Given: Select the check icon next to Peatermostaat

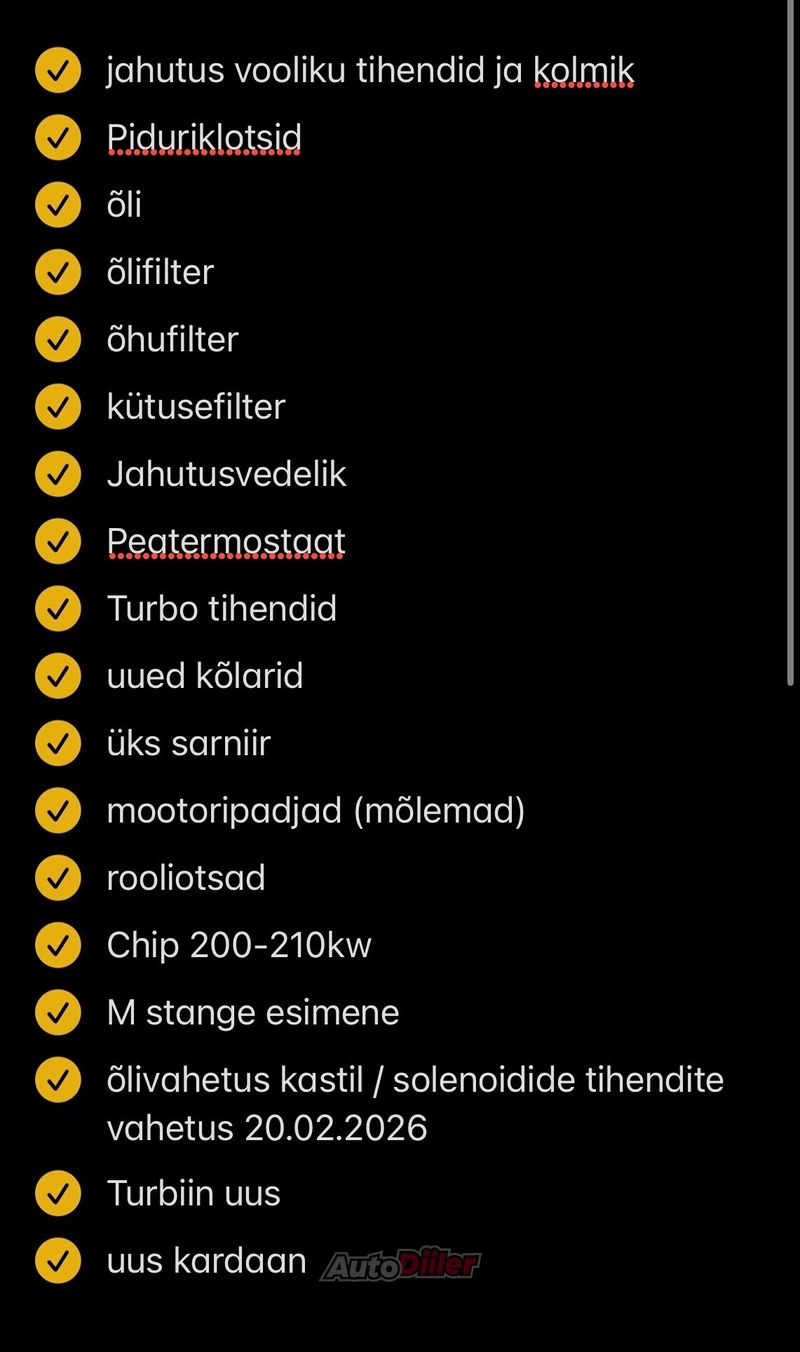Looking at the screenshot, I should pos(57,541).
